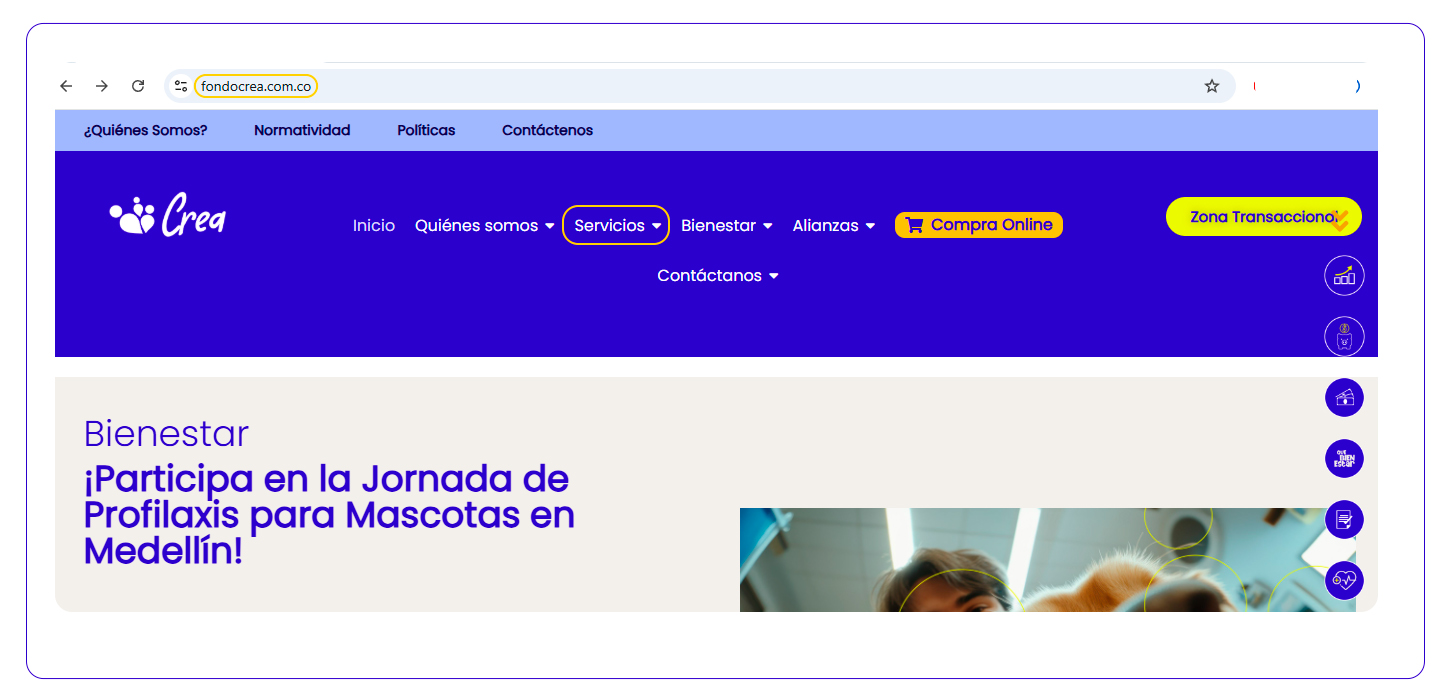
Task: Click the browser forward arrow
Action: coord(102,86)
